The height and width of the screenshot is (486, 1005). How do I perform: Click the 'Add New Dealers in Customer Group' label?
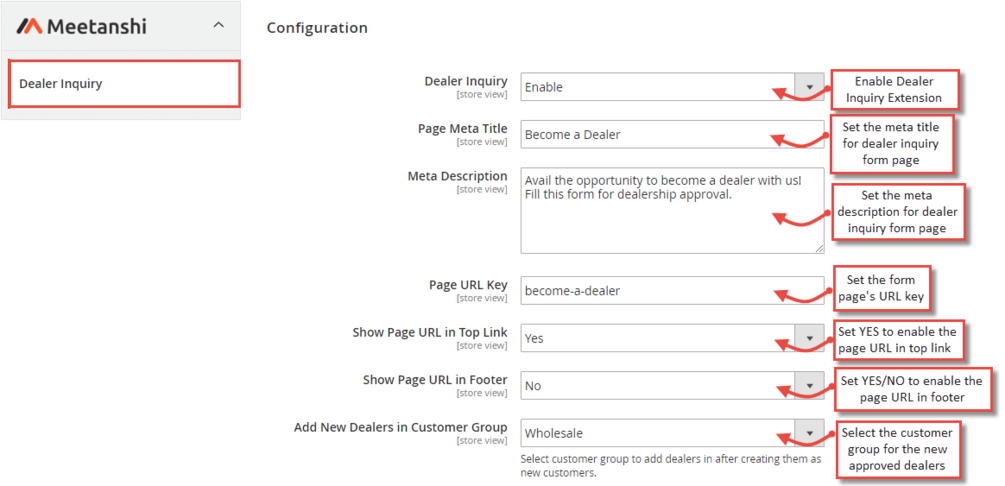pos(400,428)
